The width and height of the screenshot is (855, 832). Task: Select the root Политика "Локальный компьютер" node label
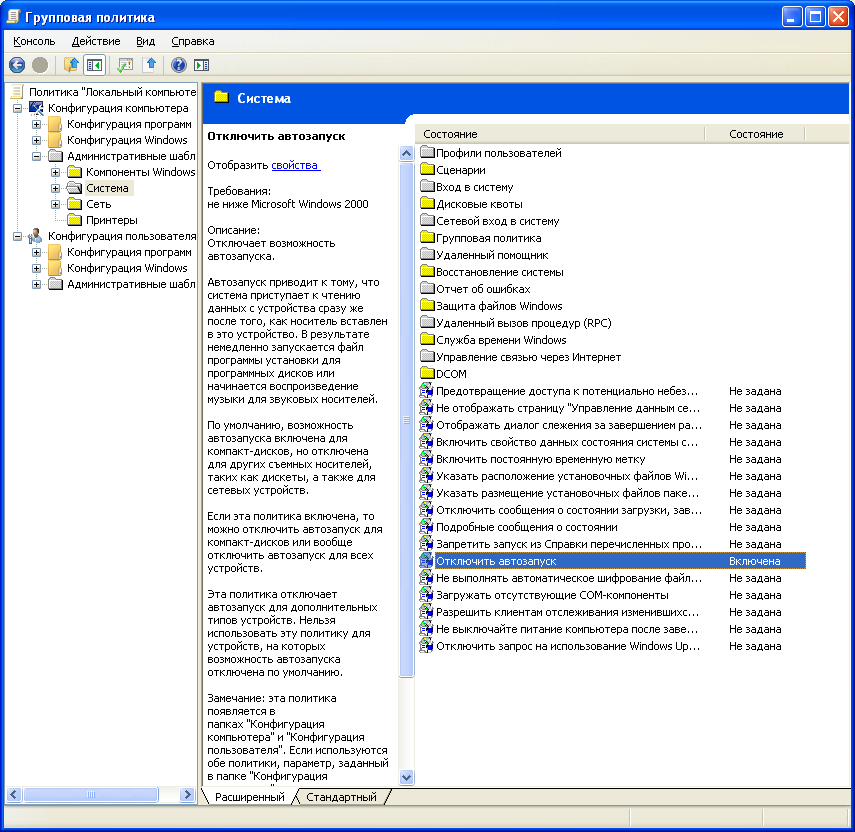tap(112, 92)
